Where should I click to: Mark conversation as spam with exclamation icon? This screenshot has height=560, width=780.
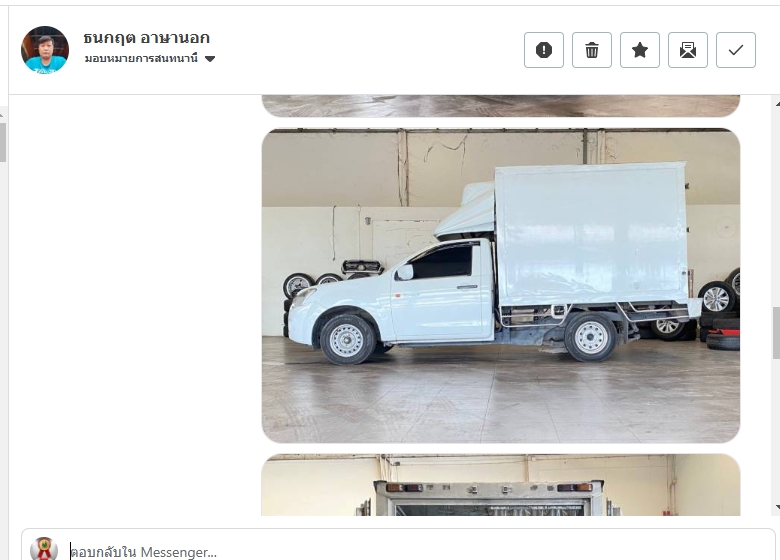click(x=544, y=50)
